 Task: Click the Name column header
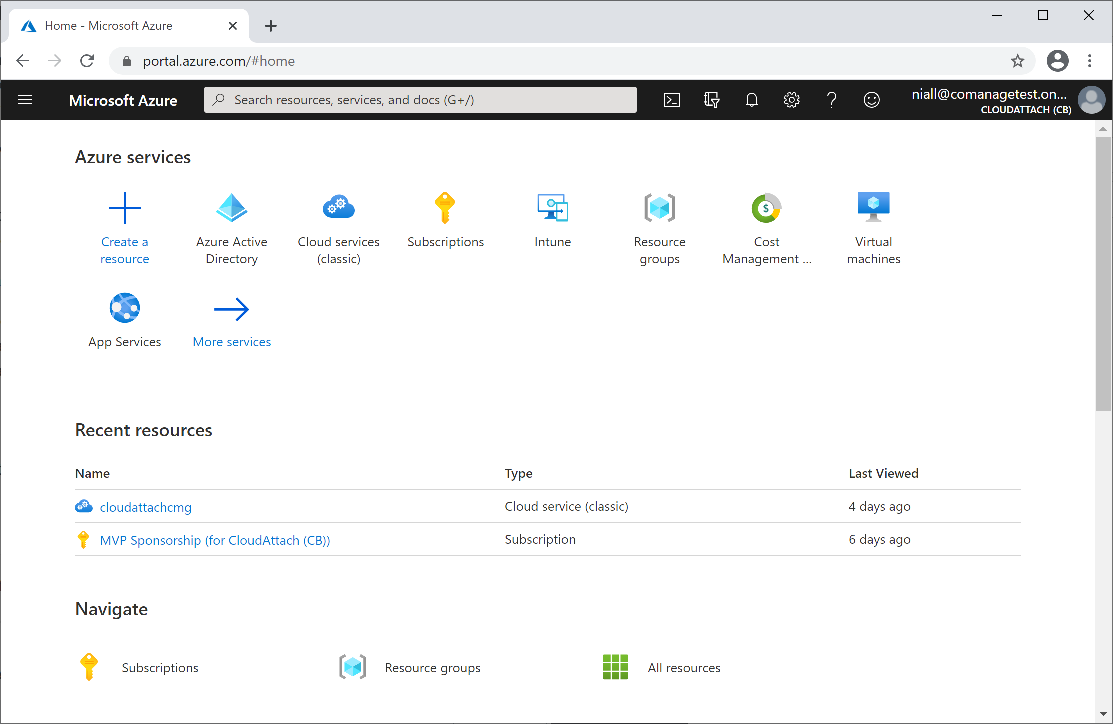[92, 473]
